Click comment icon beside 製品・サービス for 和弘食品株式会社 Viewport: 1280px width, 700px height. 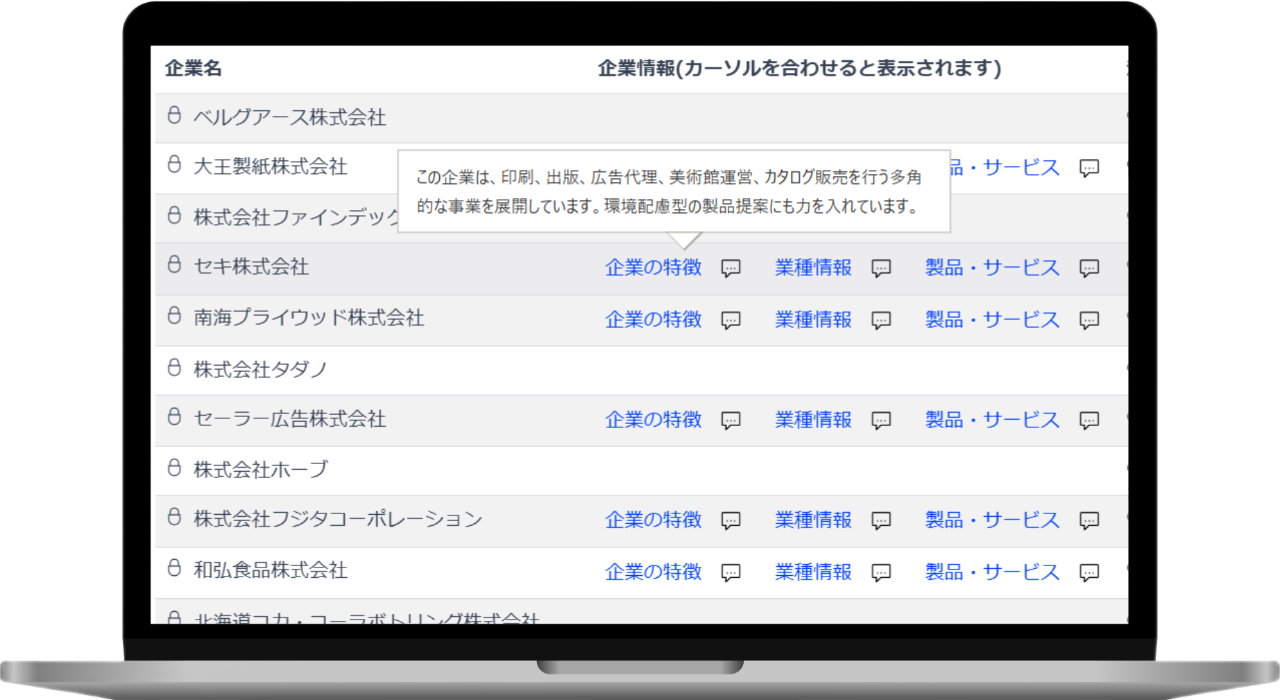pos(1090,572)
